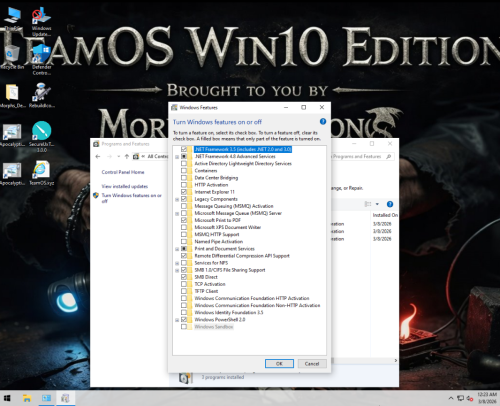The image size is (500, 406).
Task: Show hidden system tray icons
Action: pyautogui.click(x=451, y=398)
